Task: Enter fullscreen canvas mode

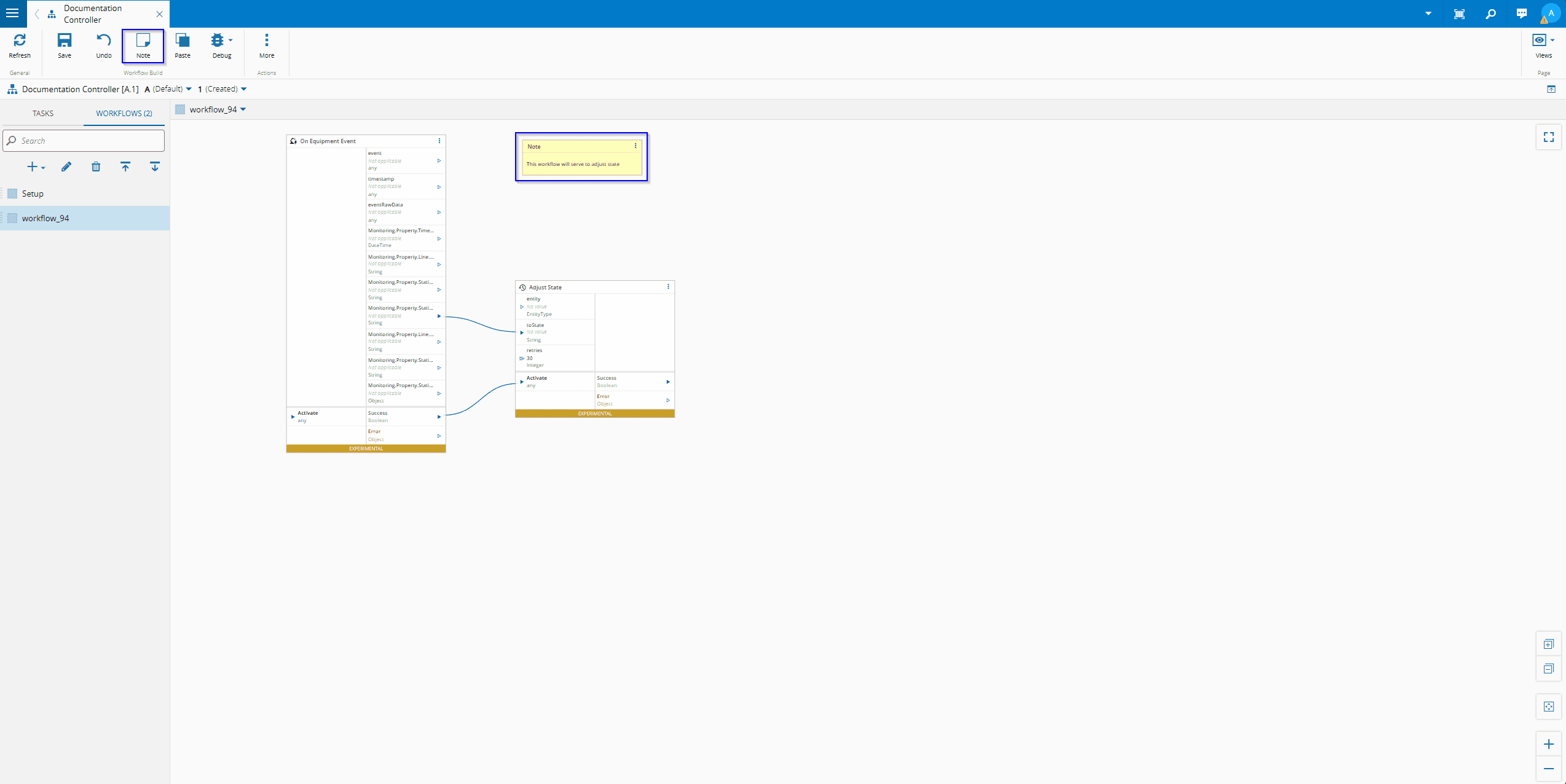Action: [x=1549, y=138]
